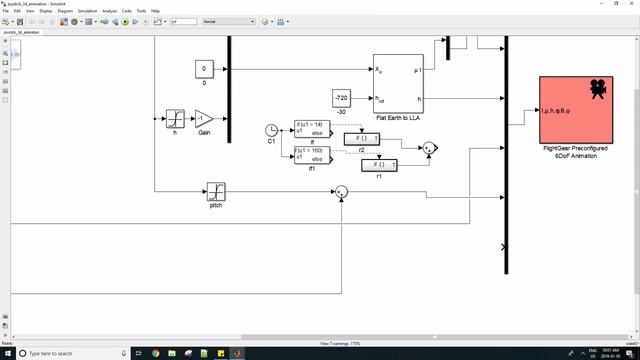Open the Tools menu
640x360 pixels.
point(141,11)
